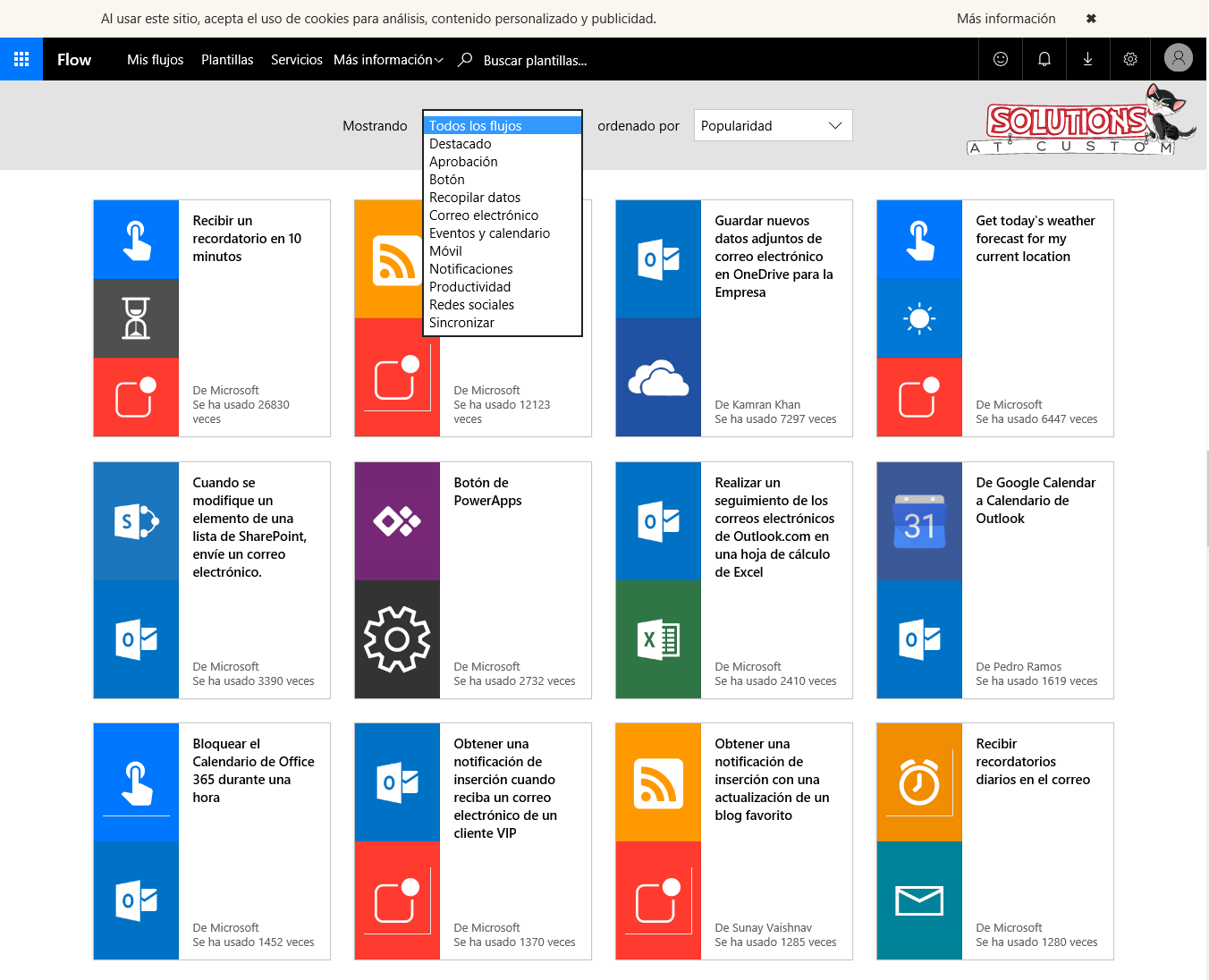
Task: Select Correo electrónico filter option
Action: [503, 215]
